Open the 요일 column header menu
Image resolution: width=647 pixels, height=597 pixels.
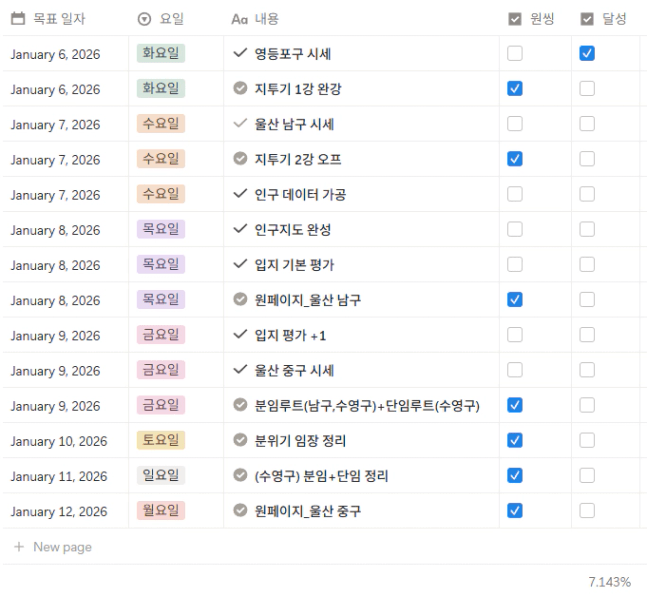pyautogui.click(x=171, y=18)
